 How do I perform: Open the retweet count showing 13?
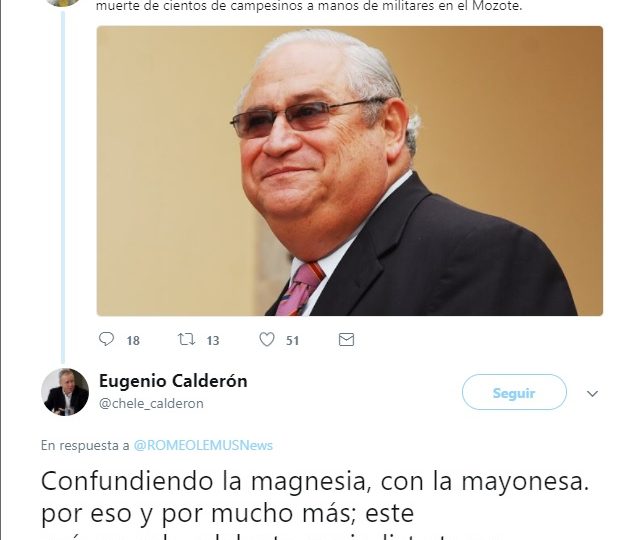click(213, 341)
